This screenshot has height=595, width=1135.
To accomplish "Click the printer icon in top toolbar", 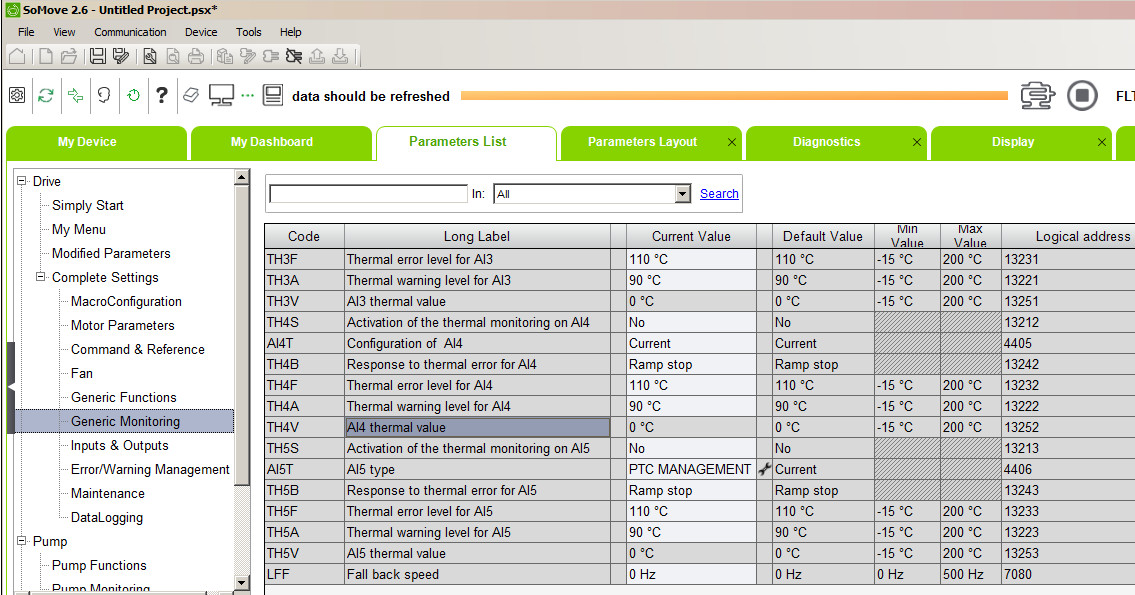I will (195, 56).
